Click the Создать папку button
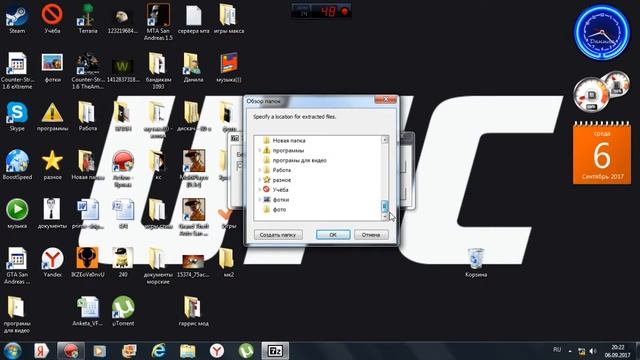Image resolution: width=640 pixels, height=360 pixels. [278, 235]
